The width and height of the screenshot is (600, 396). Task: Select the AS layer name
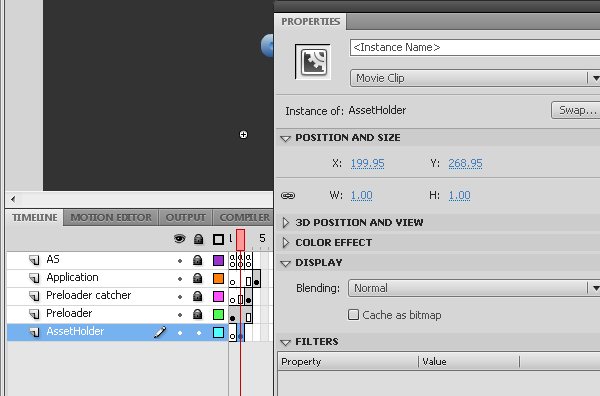pyautogui.click(x=53, y=259)
